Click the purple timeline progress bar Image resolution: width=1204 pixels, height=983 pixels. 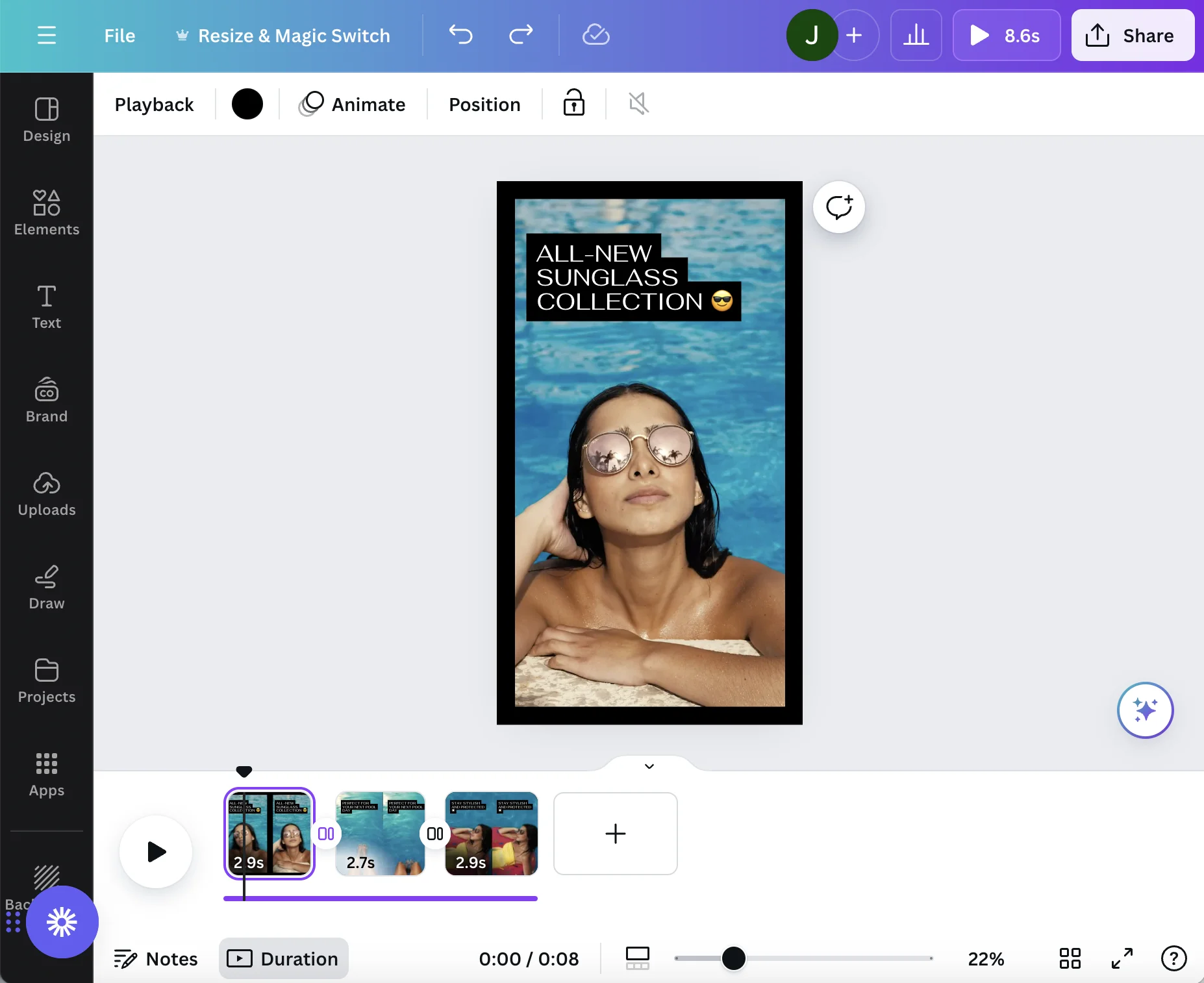[x=381, y=899]
